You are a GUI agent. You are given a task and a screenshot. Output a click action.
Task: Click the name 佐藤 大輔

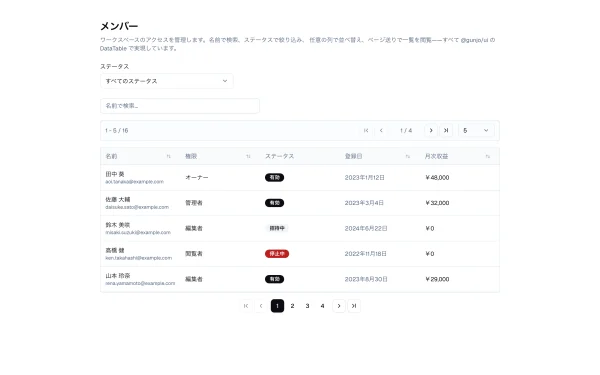click(118, 199)
